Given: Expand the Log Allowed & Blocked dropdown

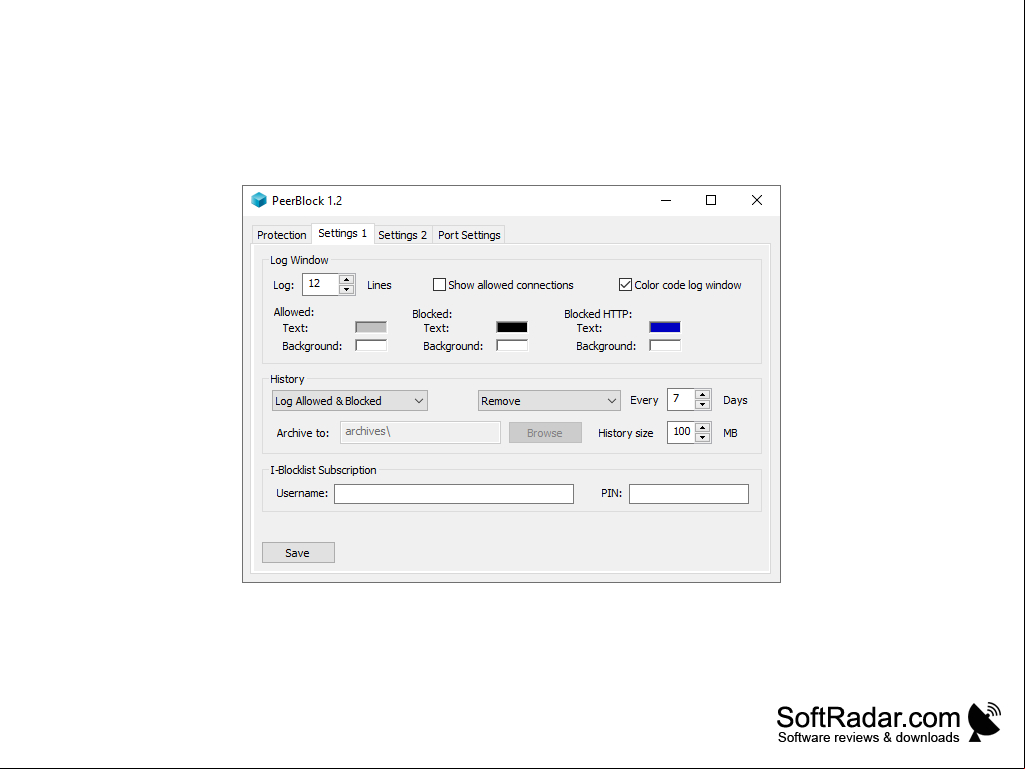Looking at the screenshot, I should pyautogui.click(x=350, y=401).
